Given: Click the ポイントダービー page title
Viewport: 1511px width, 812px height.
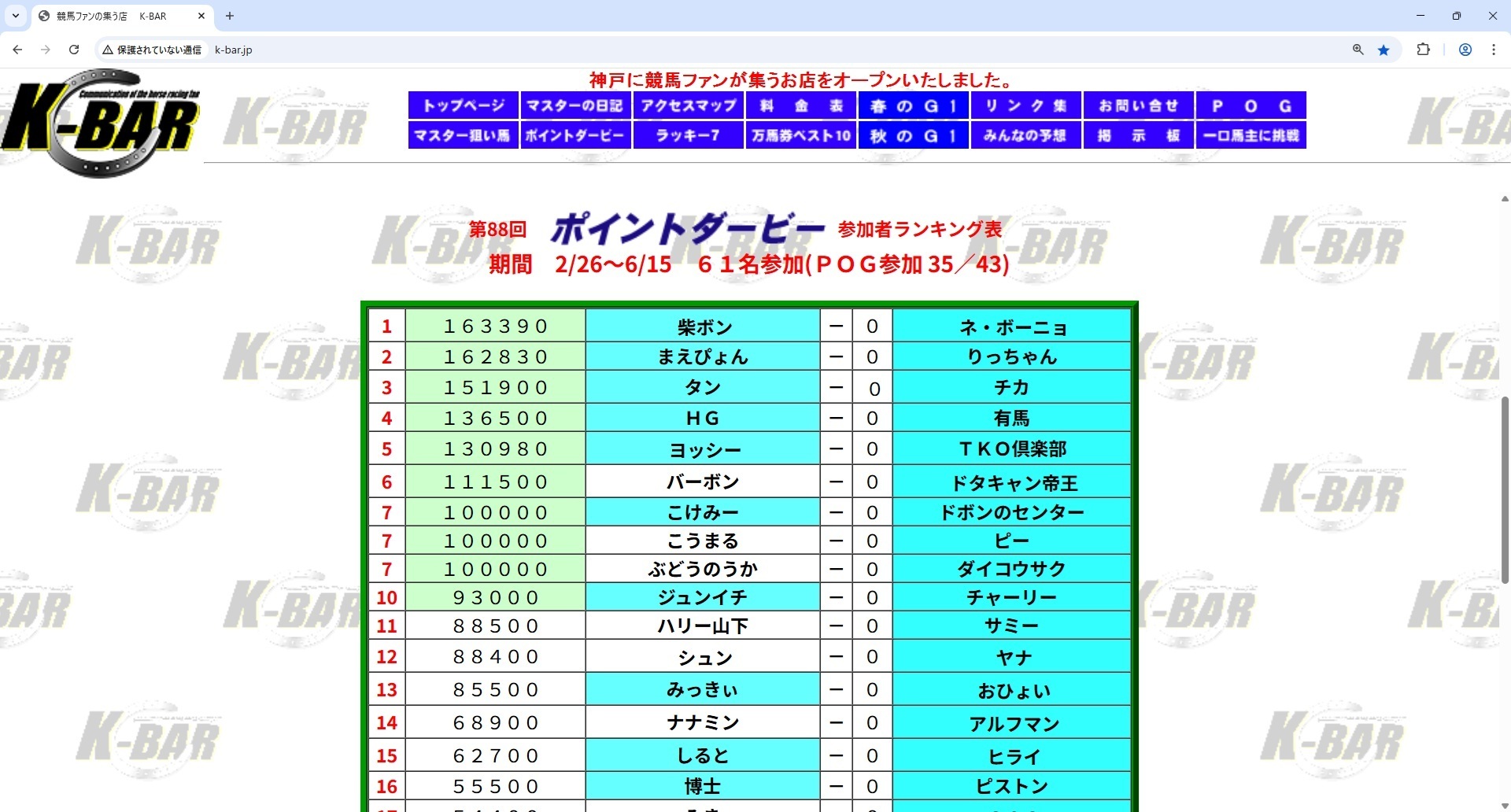Looking at the screenshot, I should coord(687,229).
